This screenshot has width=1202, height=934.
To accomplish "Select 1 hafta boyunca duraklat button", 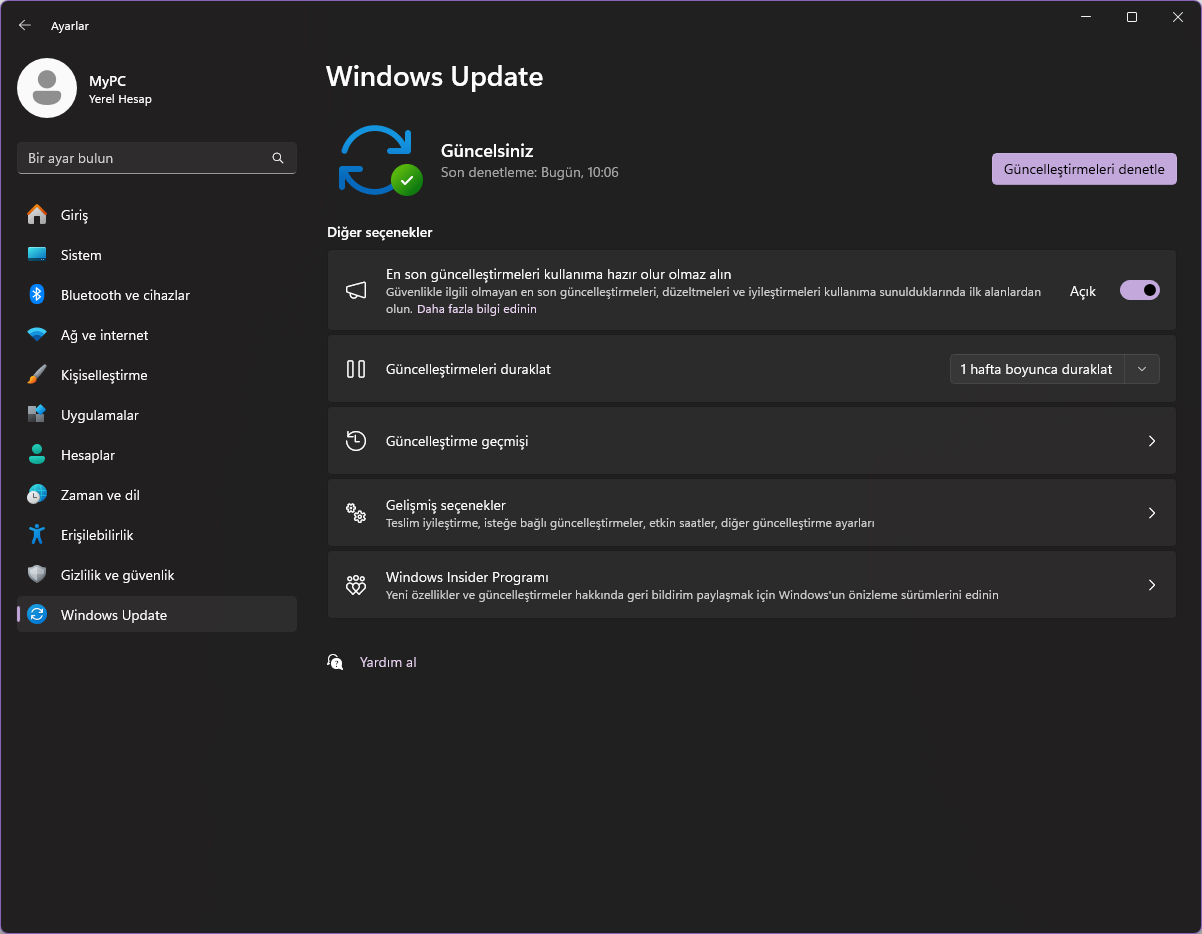I will point(1037,369).
